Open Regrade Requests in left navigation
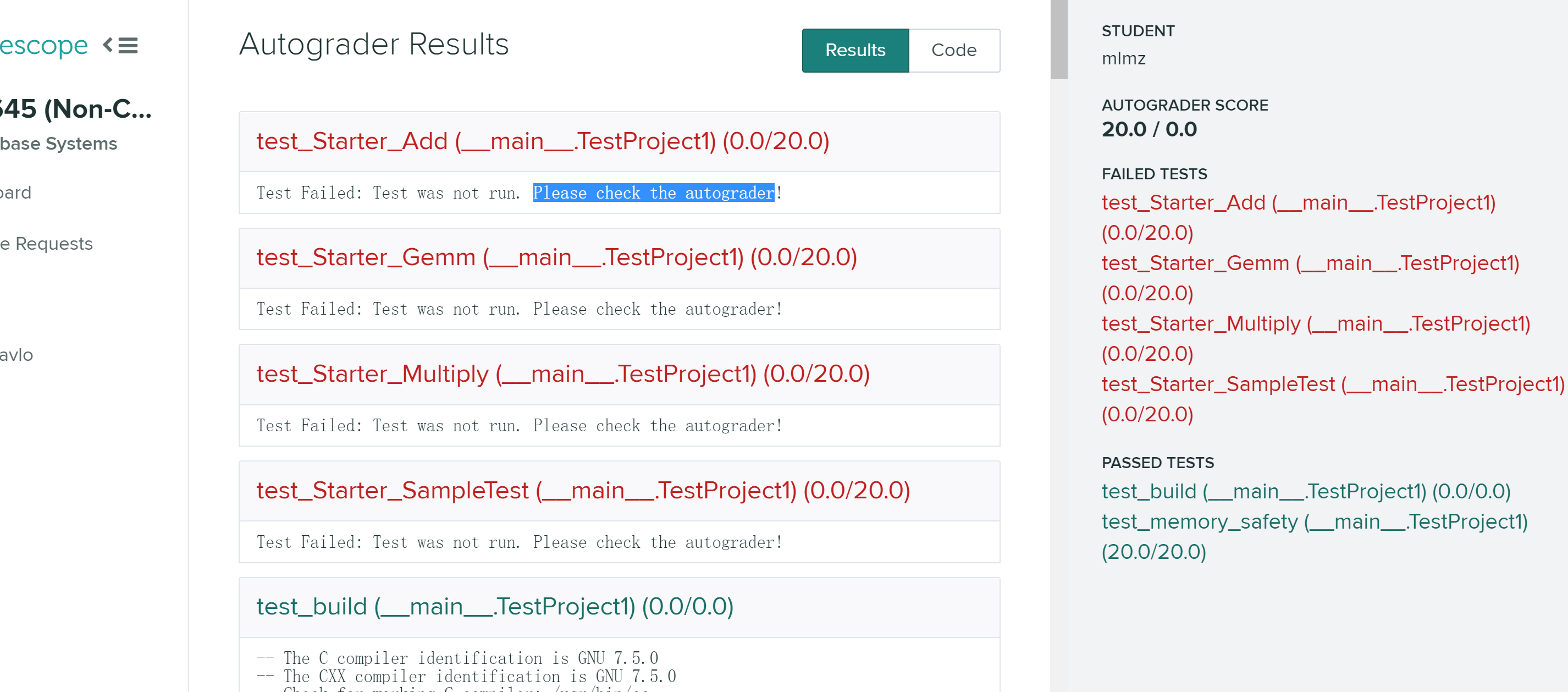Screen dimensions: 1568x692 tap(46, 244)
